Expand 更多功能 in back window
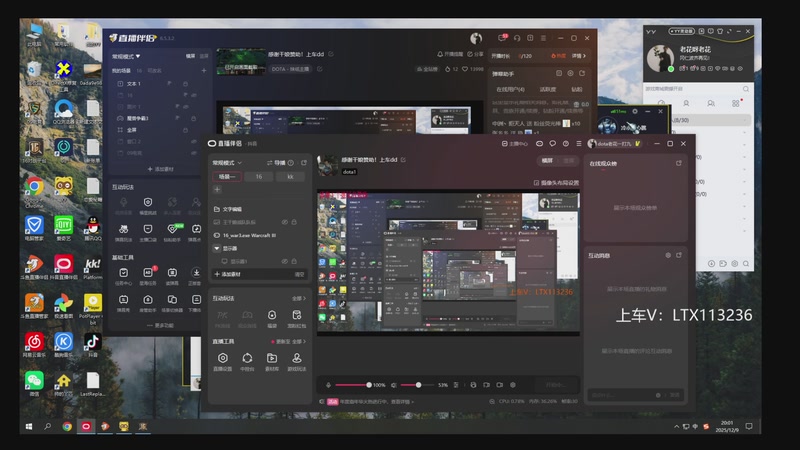This screenshot has width=800, height=450. click(x=160, y=325)
